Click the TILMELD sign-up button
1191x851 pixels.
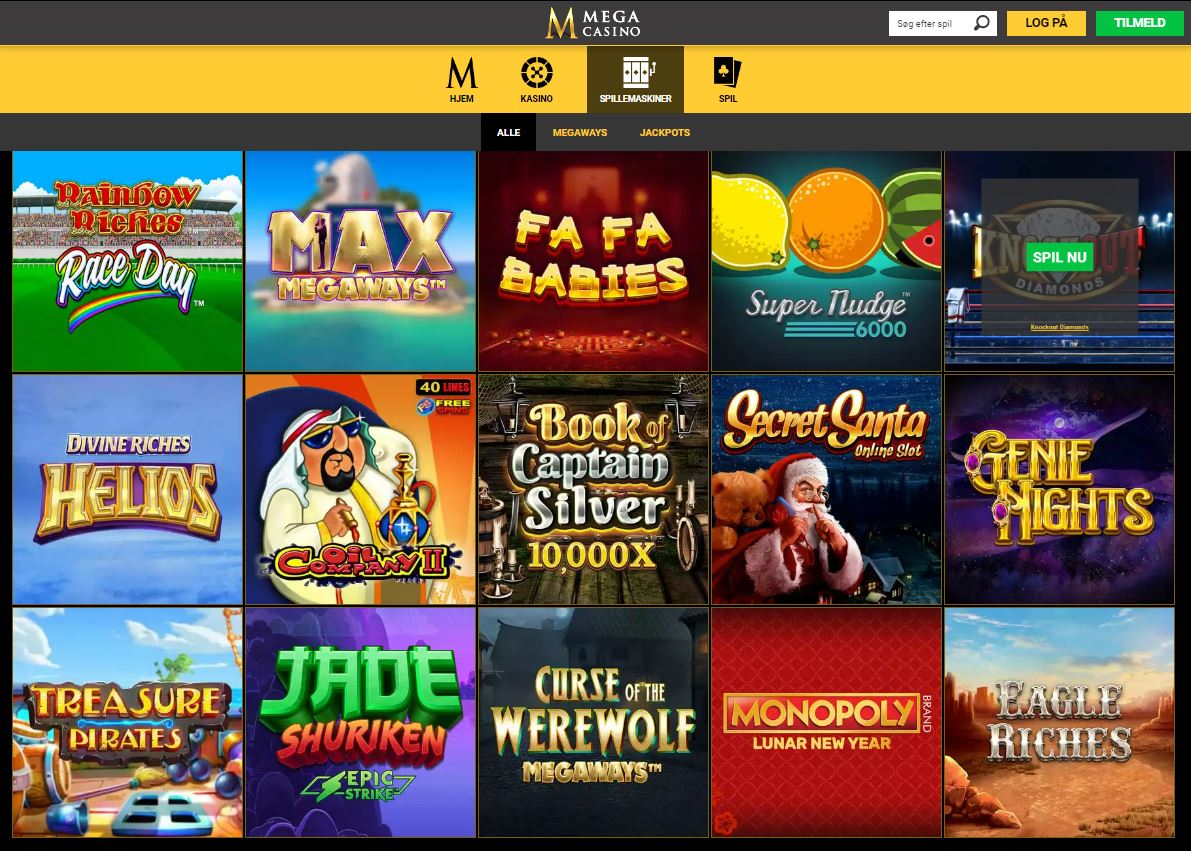(1139, 23)
